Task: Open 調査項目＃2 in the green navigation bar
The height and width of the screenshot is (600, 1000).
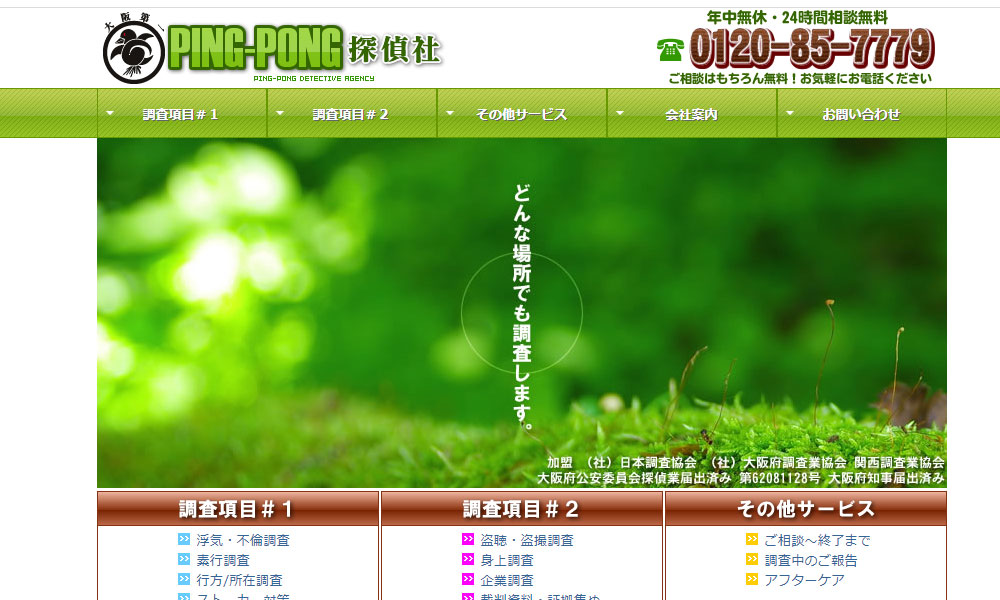Action: pos(350,114)
